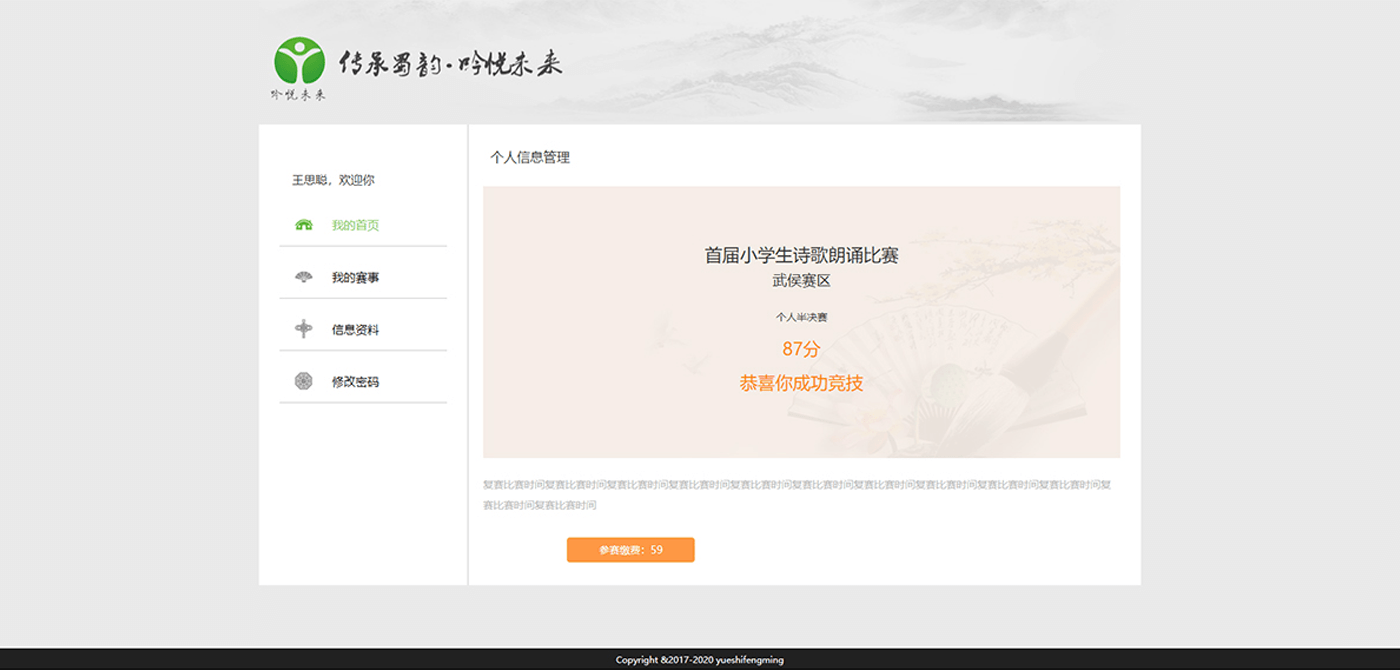Open the 我的赛事 menu item
Image resolution: width=1400 pixels, height=670 pixels.
(x=355, y=277)
